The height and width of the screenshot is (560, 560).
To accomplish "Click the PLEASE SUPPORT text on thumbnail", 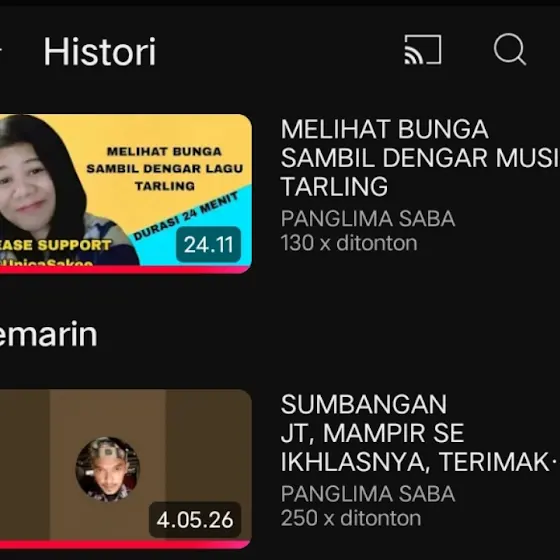I will click(x=55, y=245).
